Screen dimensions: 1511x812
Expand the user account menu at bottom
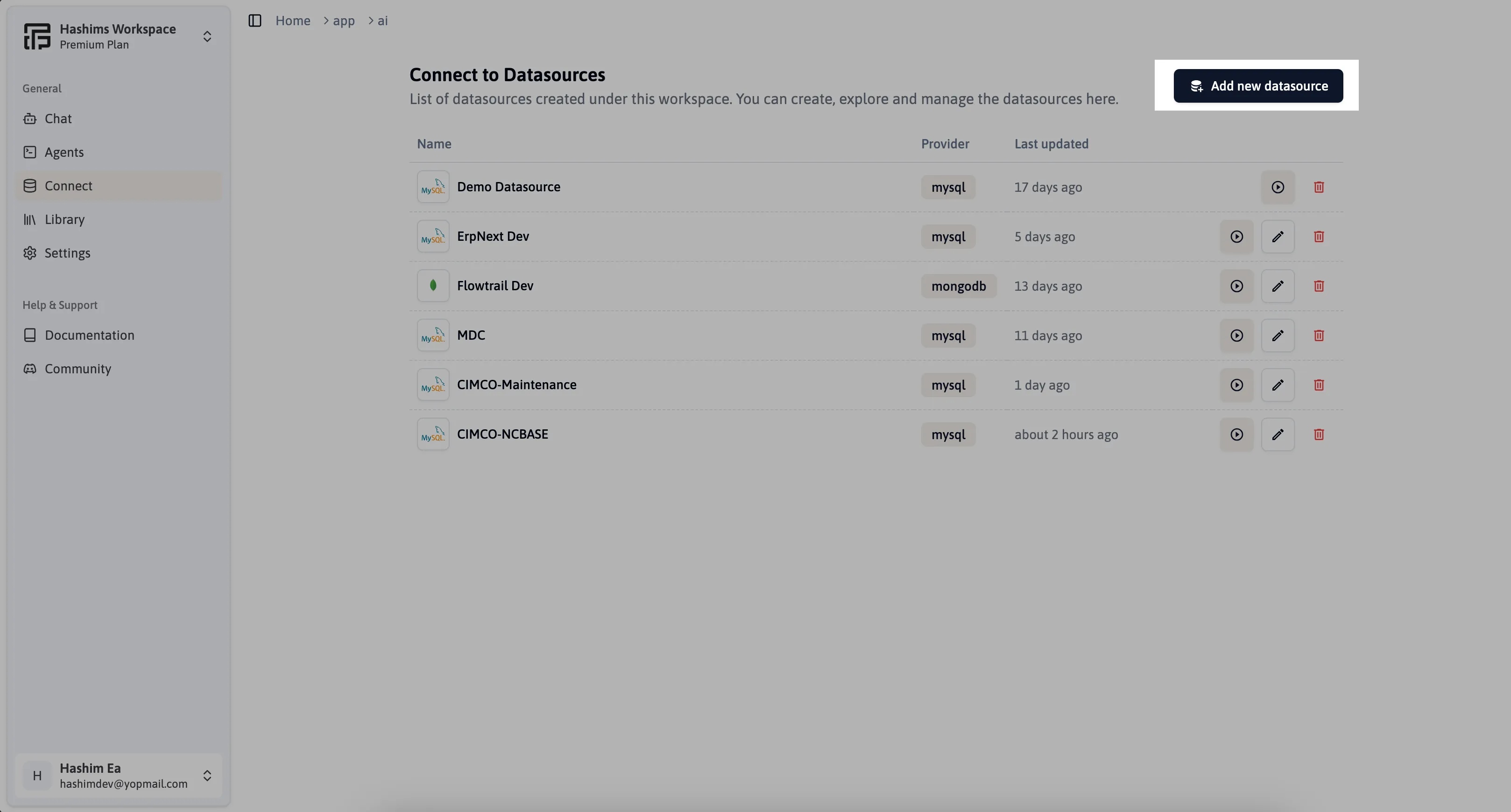coord(207,775)
